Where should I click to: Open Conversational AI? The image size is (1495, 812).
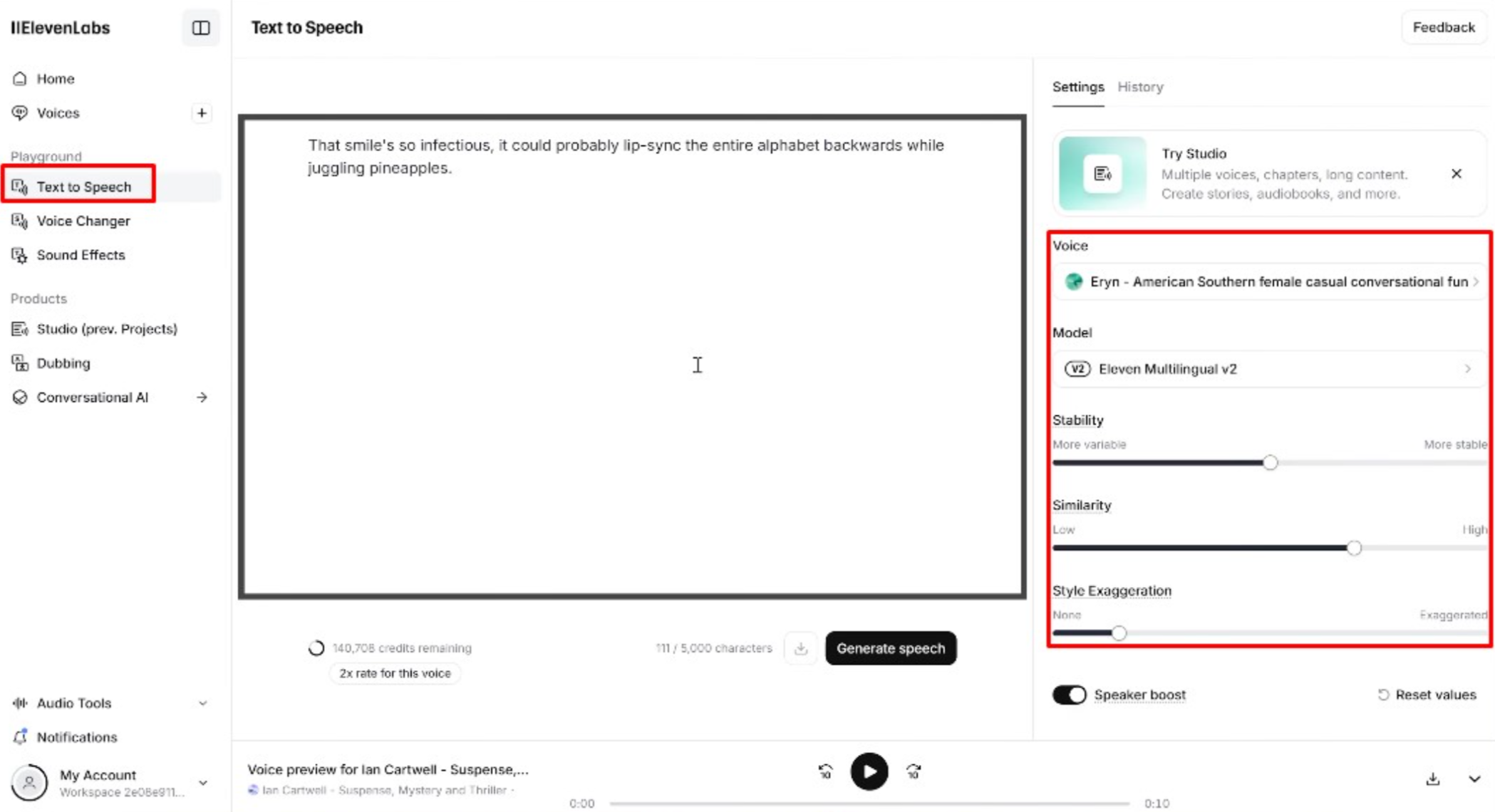click(93, 397)
